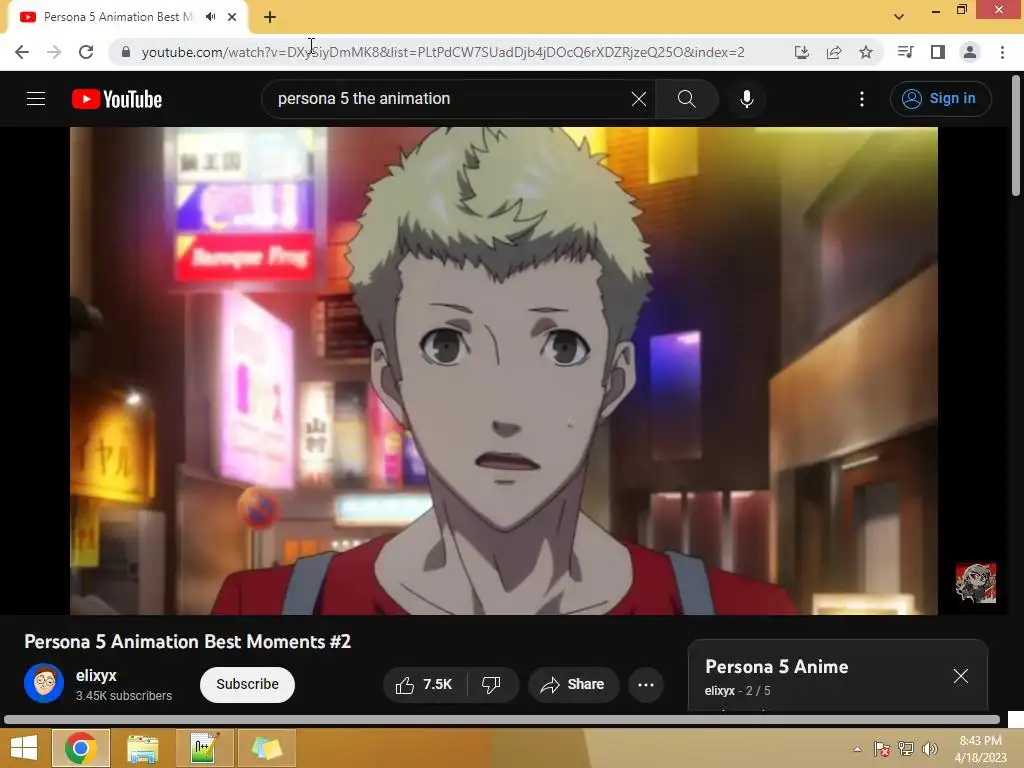Click the YouTube search magnifier button

(686, 99)
